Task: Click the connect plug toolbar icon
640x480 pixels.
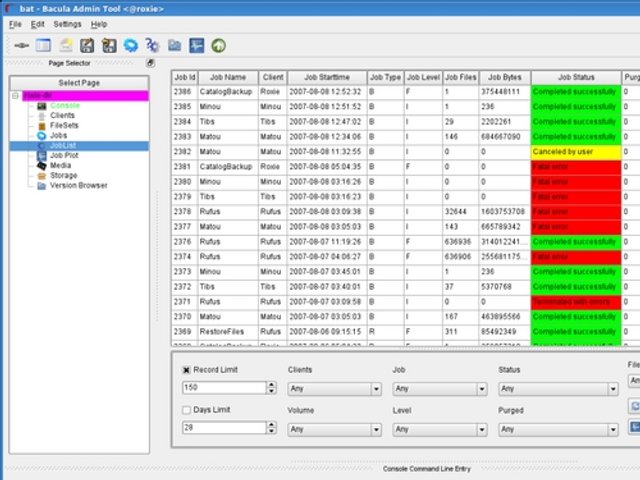Action: pyautogui.click(x=21, y=45)
